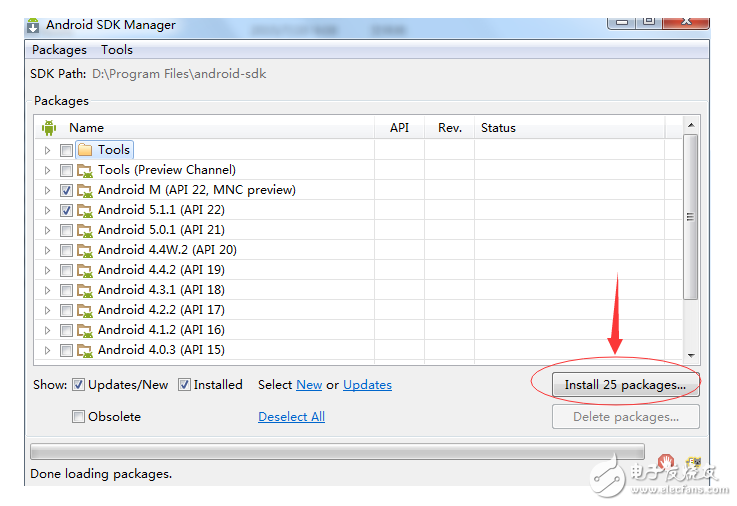Check the Android 4.2.2 (API 17) checkbox

click(x=66, y=311)
